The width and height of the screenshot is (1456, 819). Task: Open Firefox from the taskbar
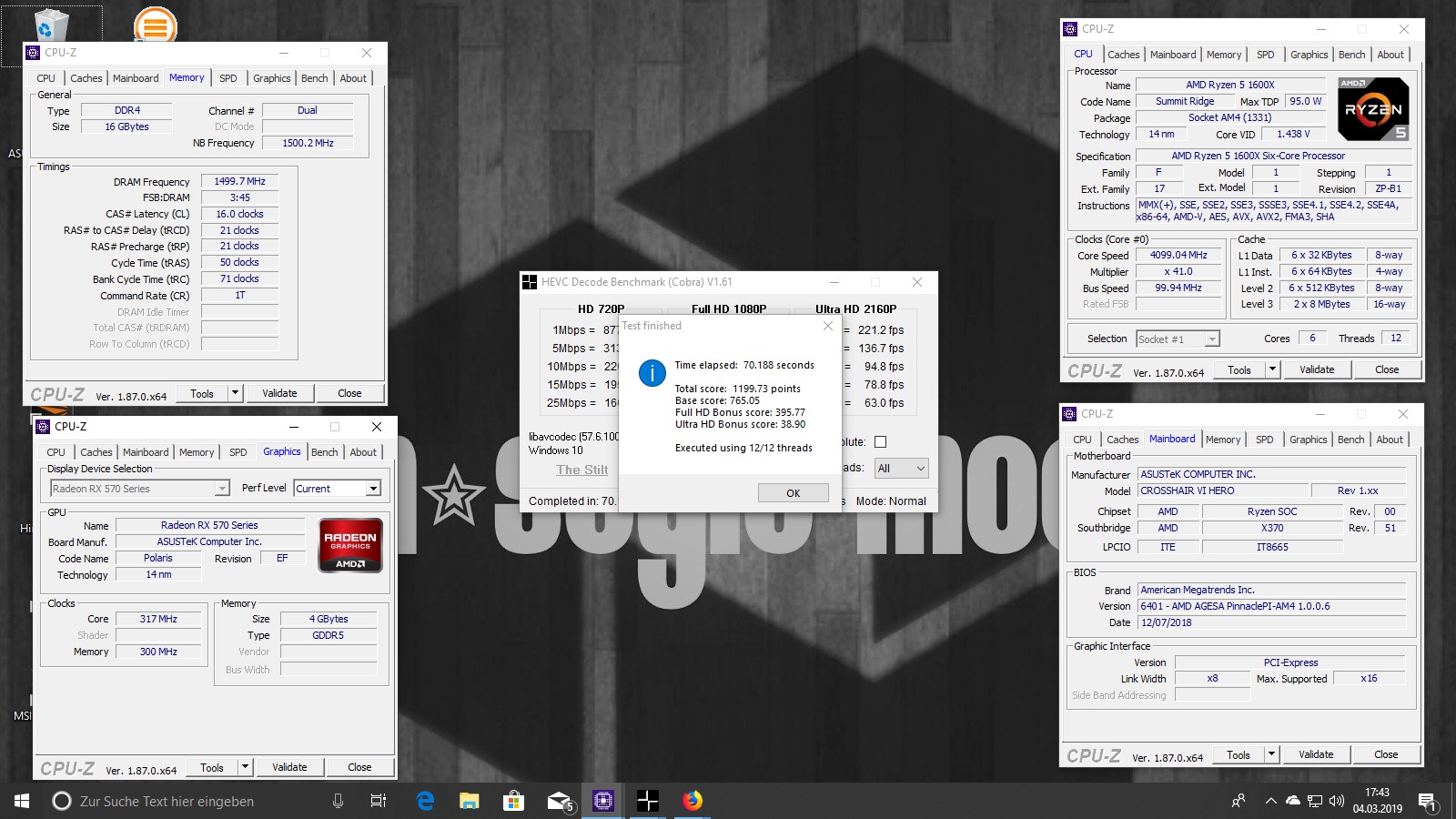click(x=693, y=801)
